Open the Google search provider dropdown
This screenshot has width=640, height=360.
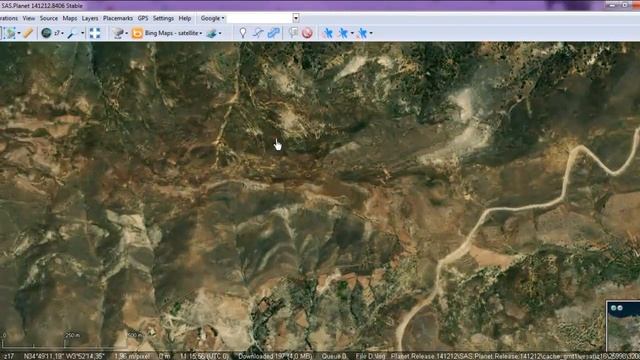pyautogui.click(x=212, y=18)
